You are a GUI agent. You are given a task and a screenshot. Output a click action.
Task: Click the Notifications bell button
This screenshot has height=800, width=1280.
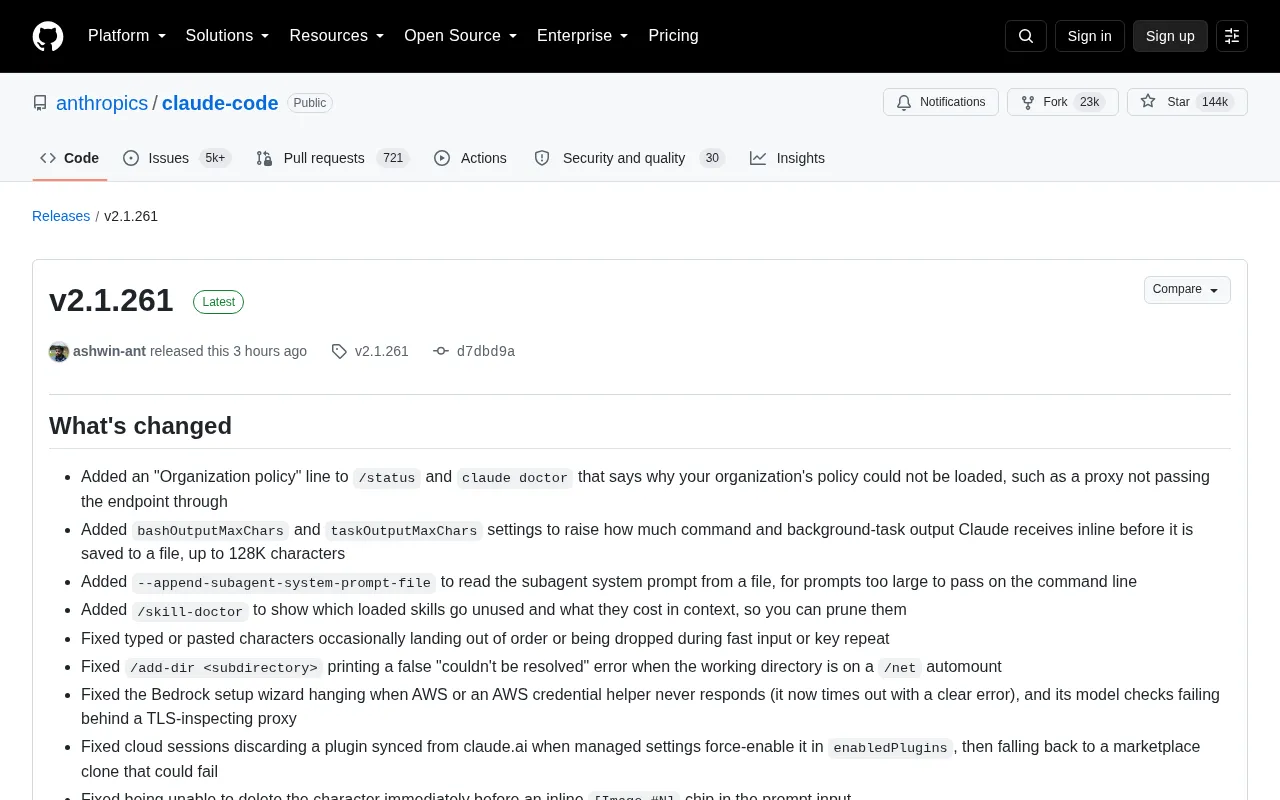tap(941, 102)
